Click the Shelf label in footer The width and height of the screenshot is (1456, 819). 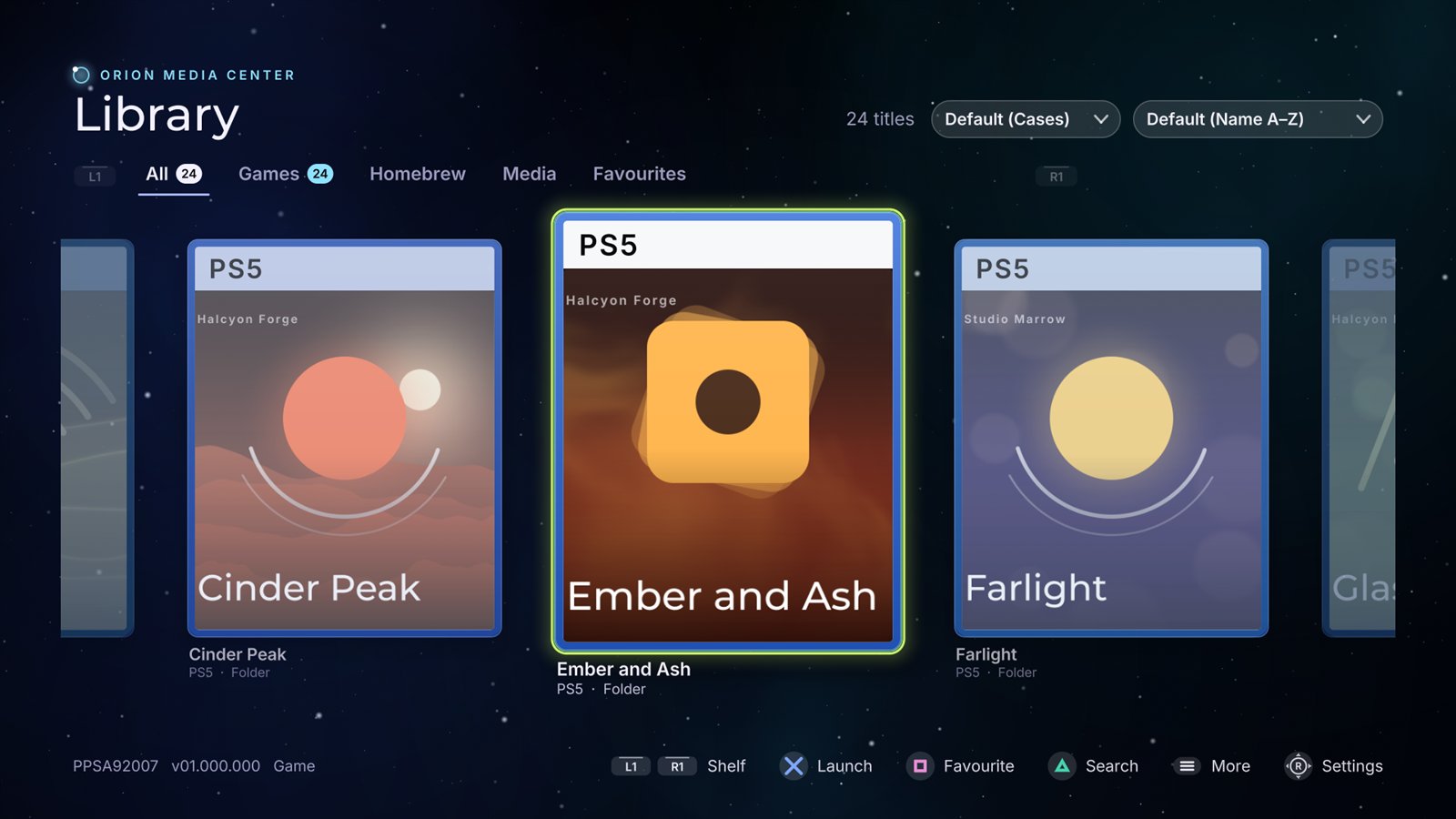coord(726,766)
